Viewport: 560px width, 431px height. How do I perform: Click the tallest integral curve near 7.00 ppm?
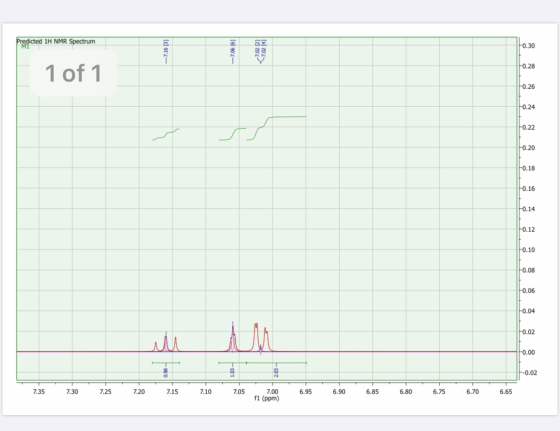[276, 128]
